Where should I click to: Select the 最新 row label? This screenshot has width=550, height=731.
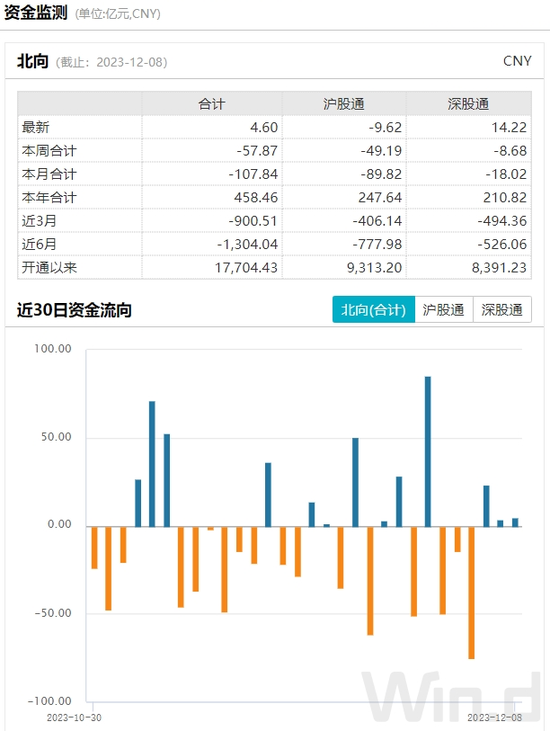(x=35, y=127)
